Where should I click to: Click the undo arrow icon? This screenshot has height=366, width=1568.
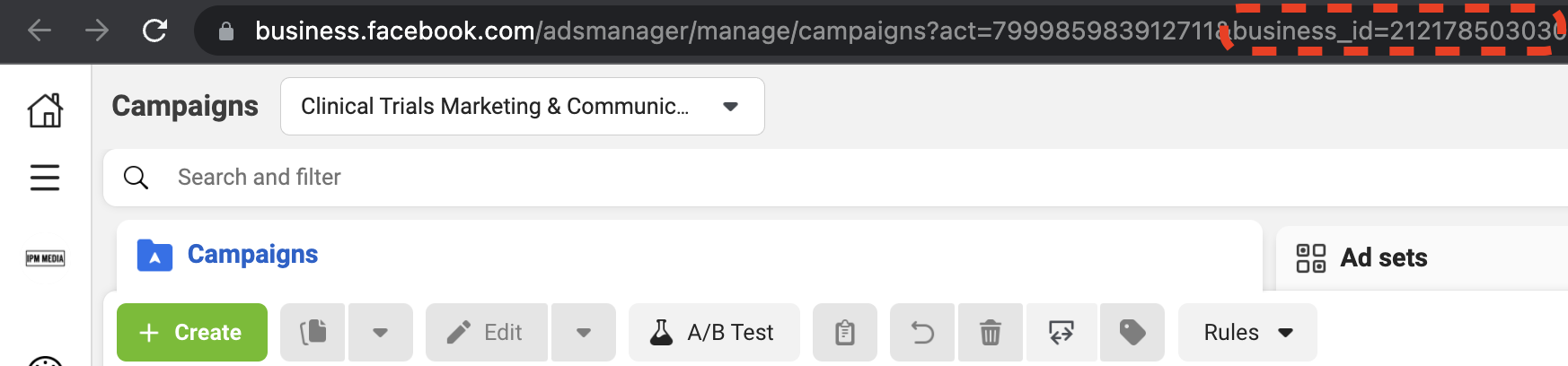922,332
